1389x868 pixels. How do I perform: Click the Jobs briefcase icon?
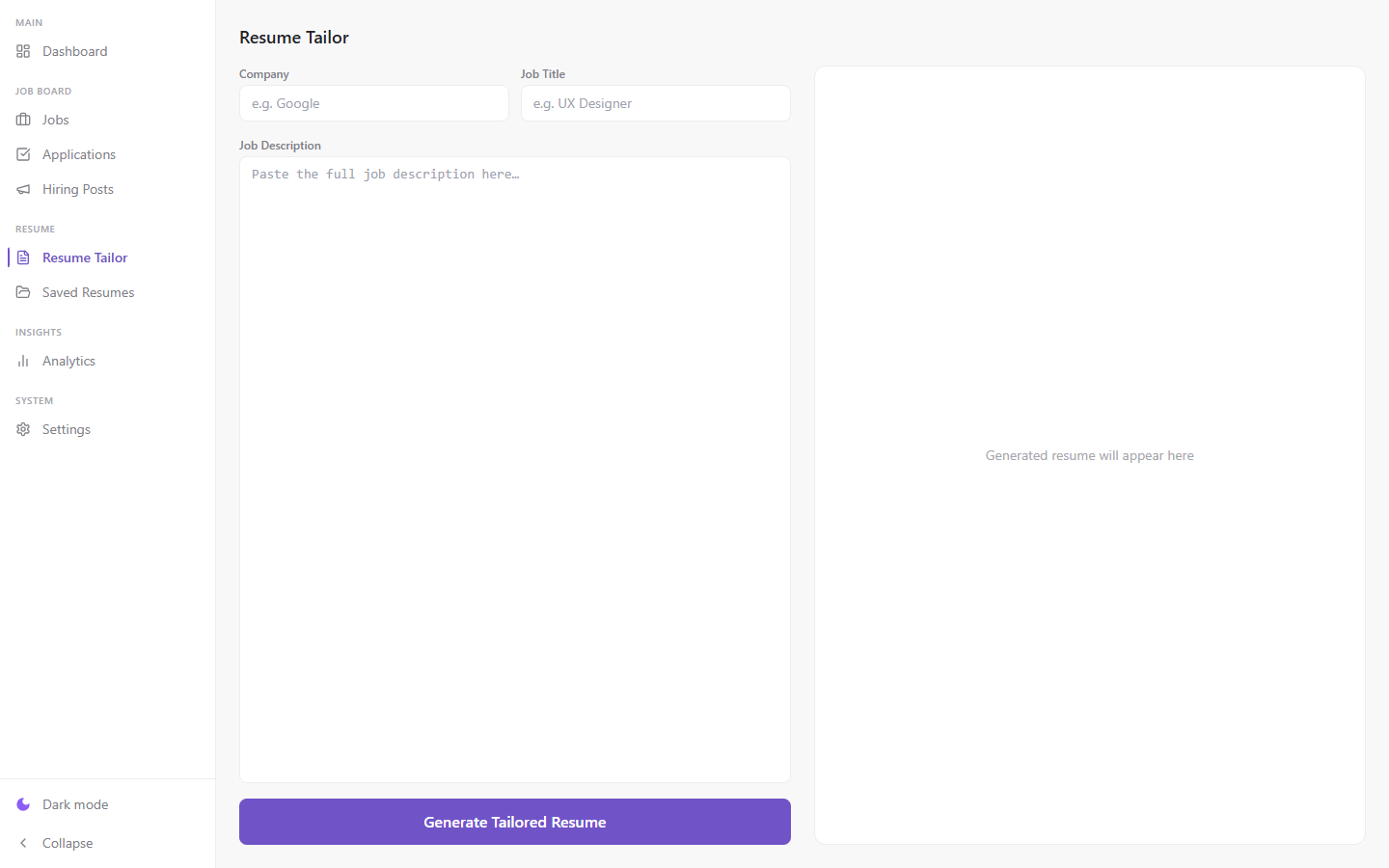pos(23,120)
